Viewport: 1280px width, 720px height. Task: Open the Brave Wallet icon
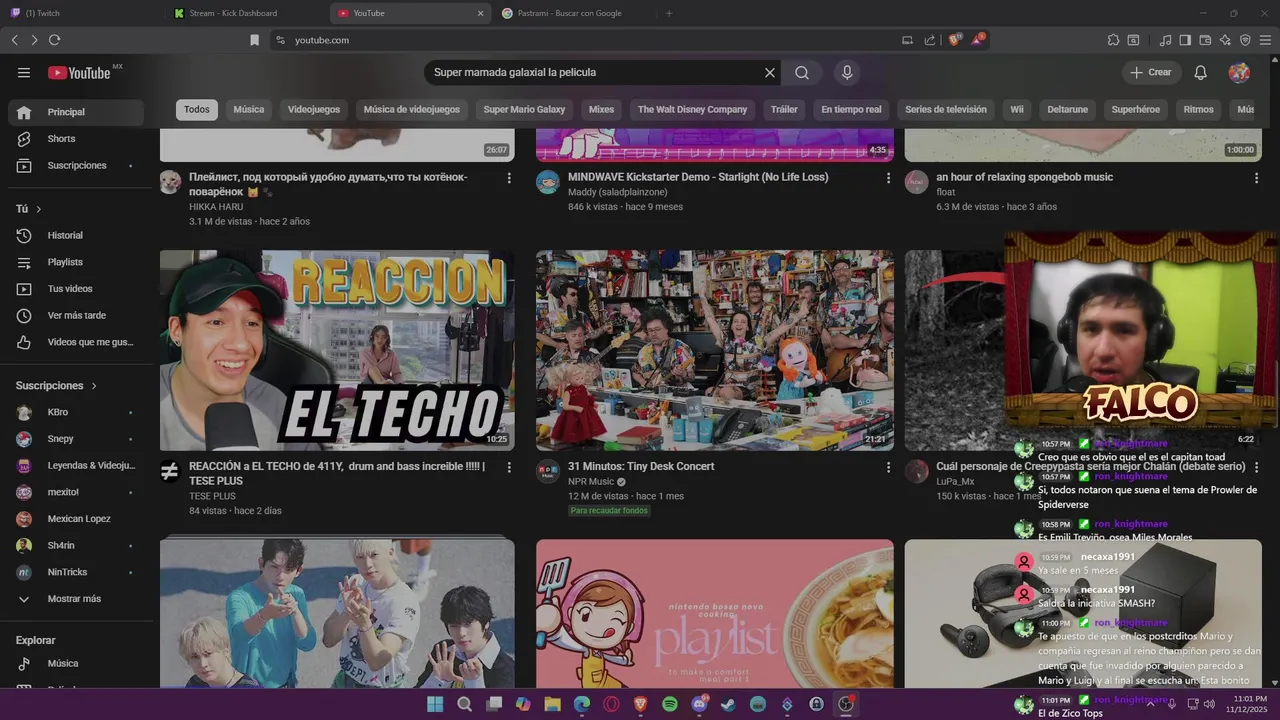[1205, 40]
